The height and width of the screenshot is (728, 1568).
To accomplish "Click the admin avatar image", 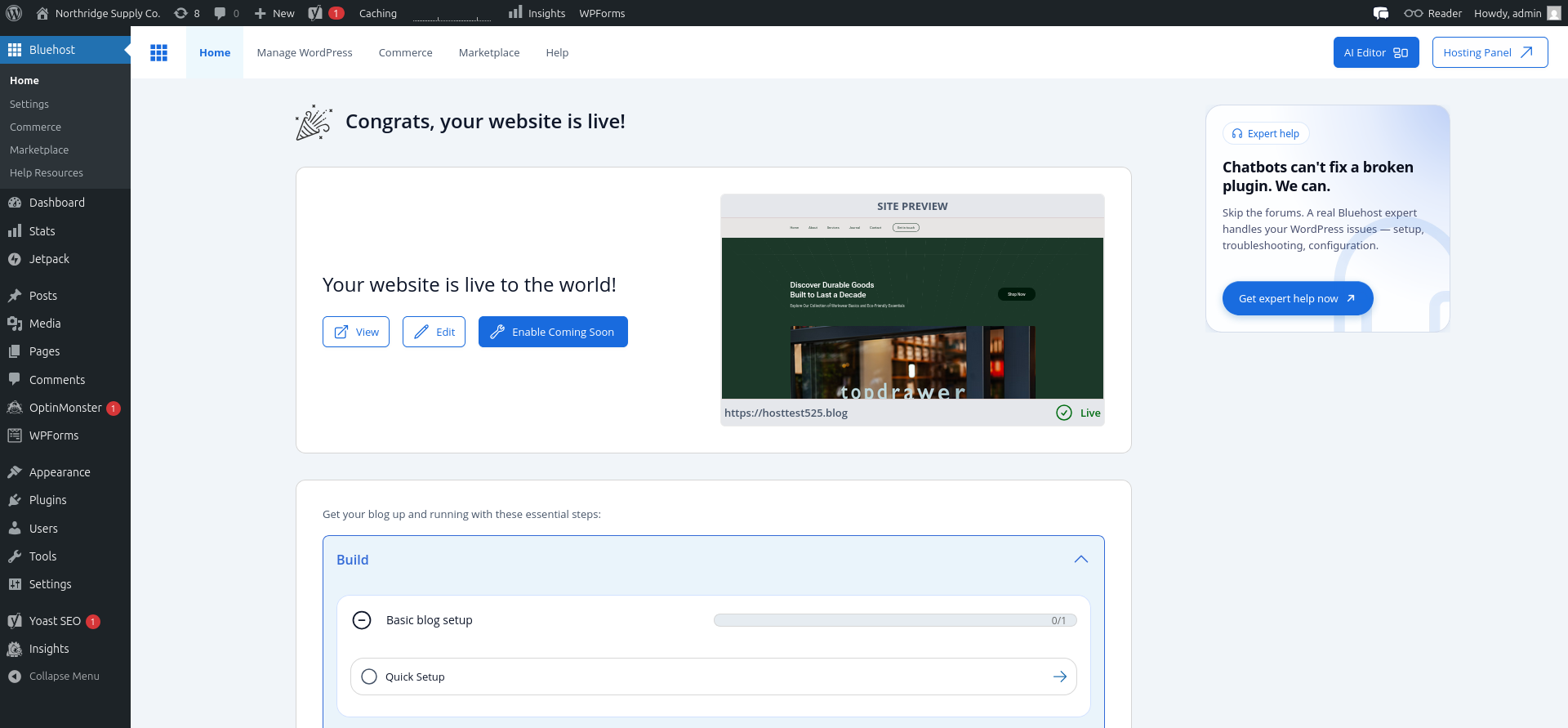I will [1554, 13].
